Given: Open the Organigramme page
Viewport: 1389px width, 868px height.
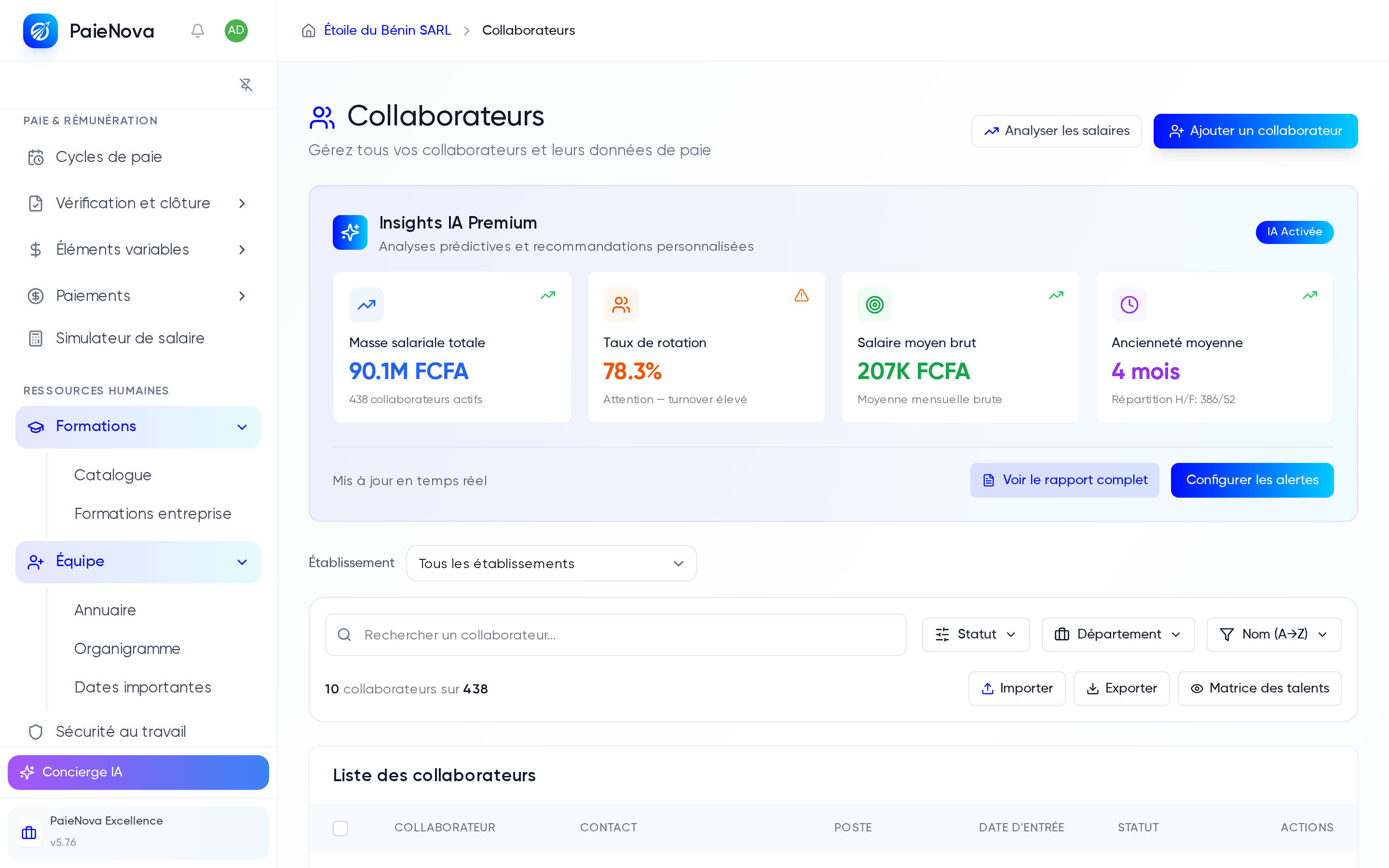Looking at the screenshot, I should [x=127, y=649].
